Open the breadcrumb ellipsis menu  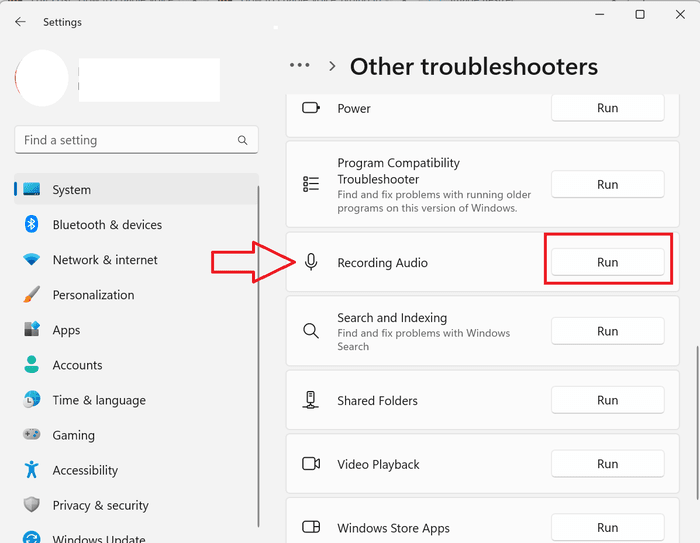click(x=300, y=65)
